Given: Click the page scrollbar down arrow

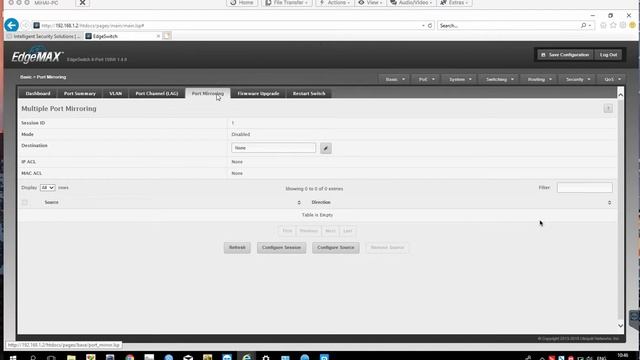Looking at the screenshot, I should point(620,326).
